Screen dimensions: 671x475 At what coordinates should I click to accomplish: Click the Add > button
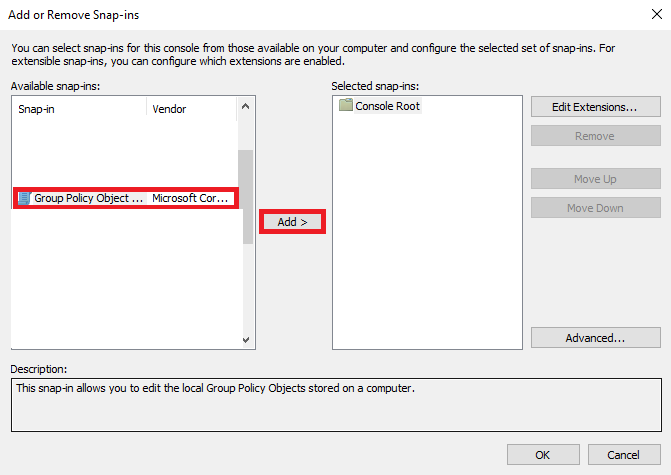[x=292, y=222]
